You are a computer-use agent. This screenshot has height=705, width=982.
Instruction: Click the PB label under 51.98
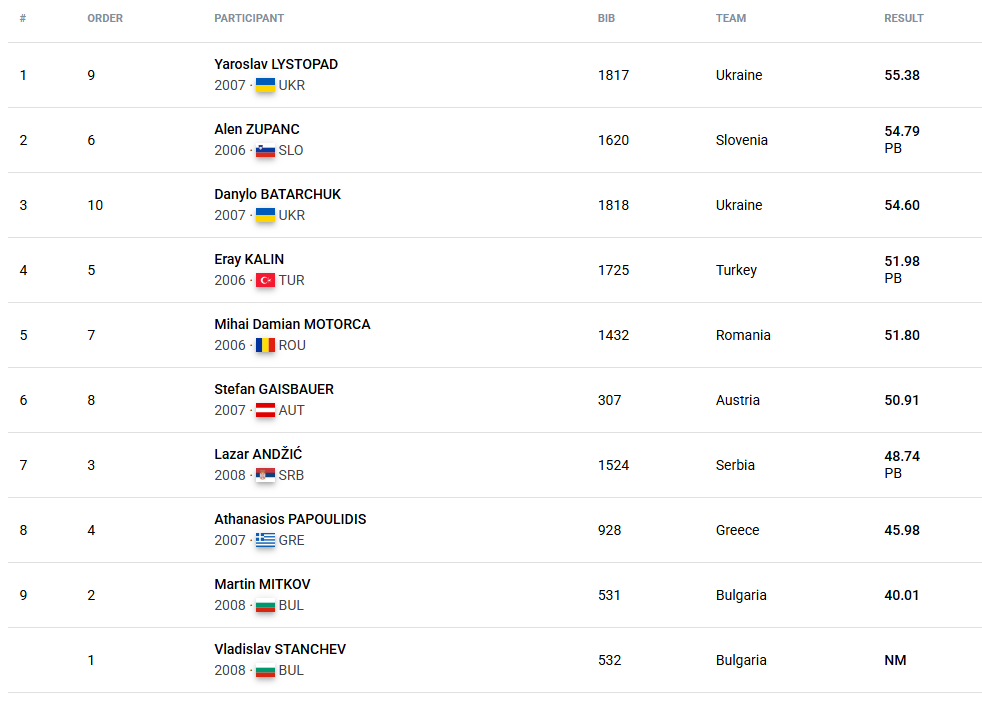click(893, 278)
